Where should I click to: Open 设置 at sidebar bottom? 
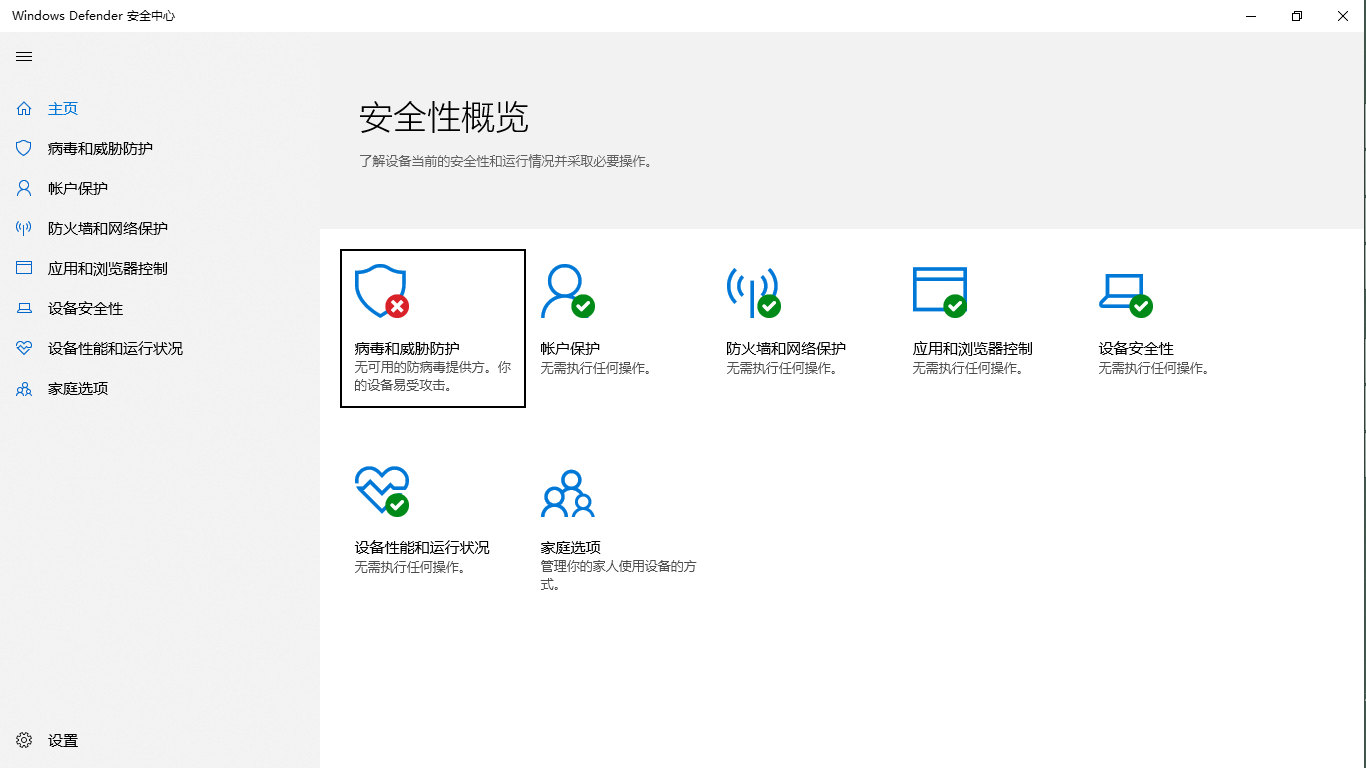[x=63, y=740]
